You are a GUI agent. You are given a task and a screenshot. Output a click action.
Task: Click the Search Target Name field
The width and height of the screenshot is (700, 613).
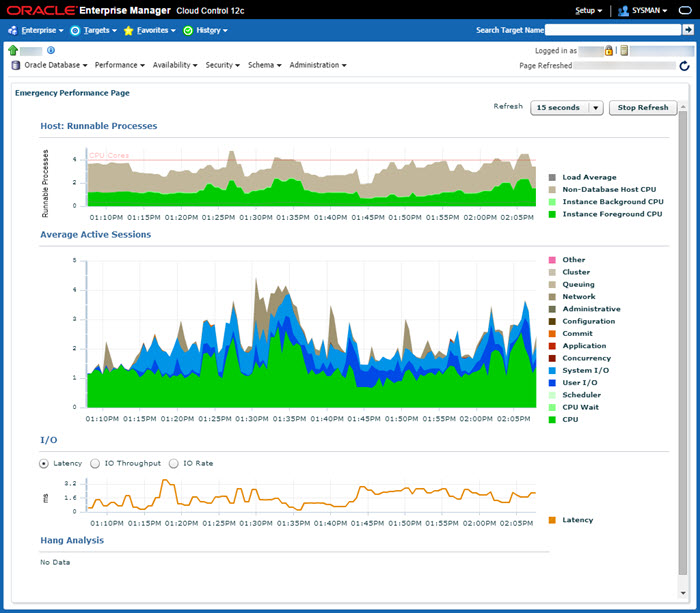tap(613, 30)
